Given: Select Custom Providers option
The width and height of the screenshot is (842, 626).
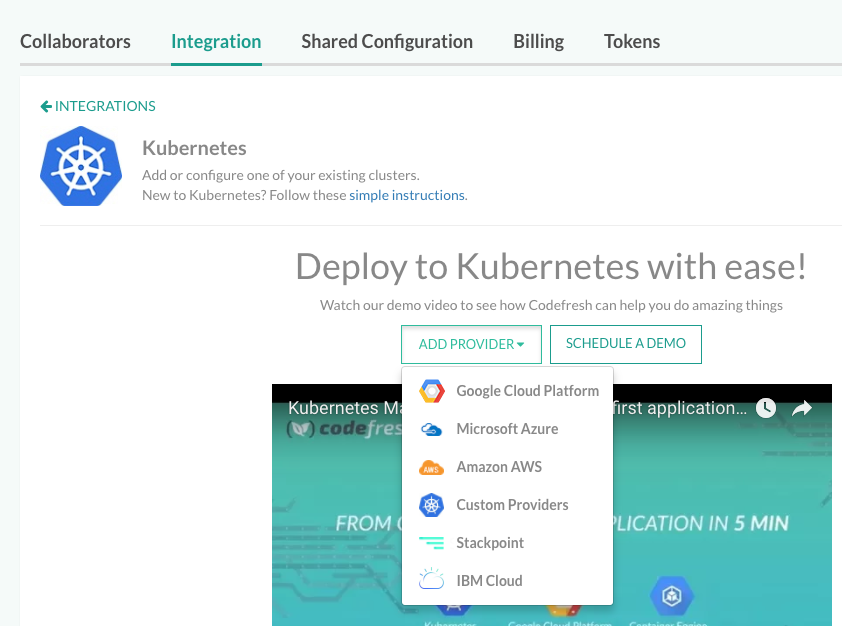Looking at the screenshot, I should pos(507,505).
